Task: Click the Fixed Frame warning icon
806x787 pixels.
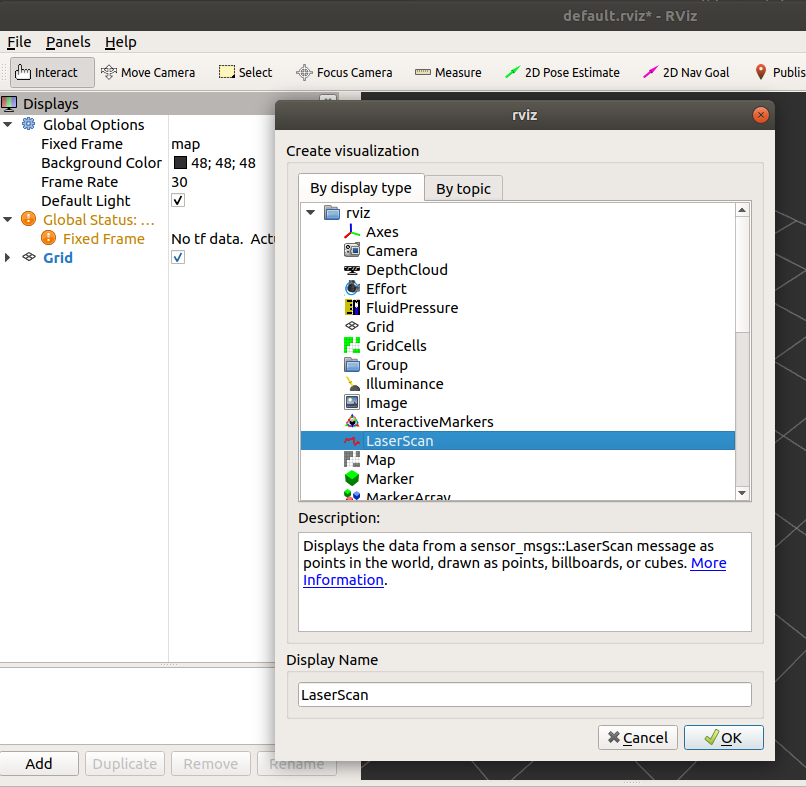Action: point(48,238)
